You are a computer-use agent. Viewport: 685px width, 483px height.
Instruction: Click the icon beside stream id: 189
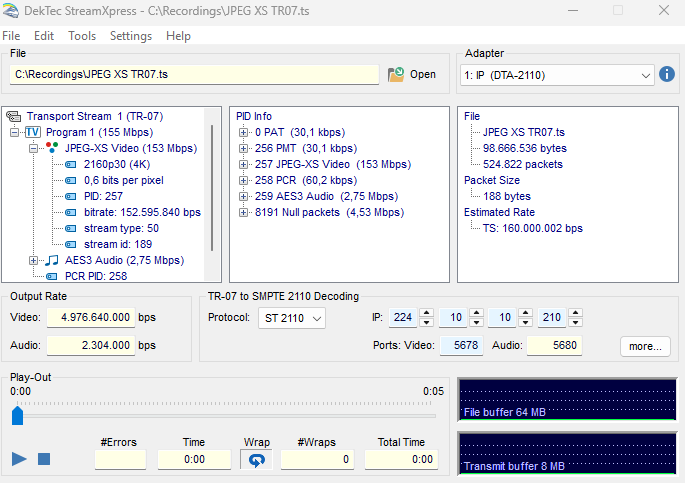70,245
